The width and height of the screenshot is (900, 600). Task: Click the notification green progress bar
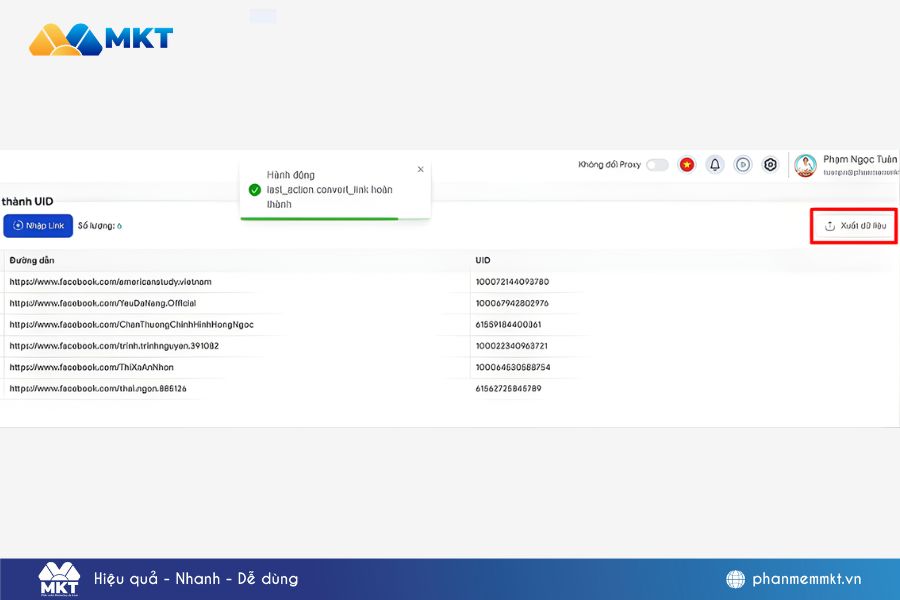(320, 218)
